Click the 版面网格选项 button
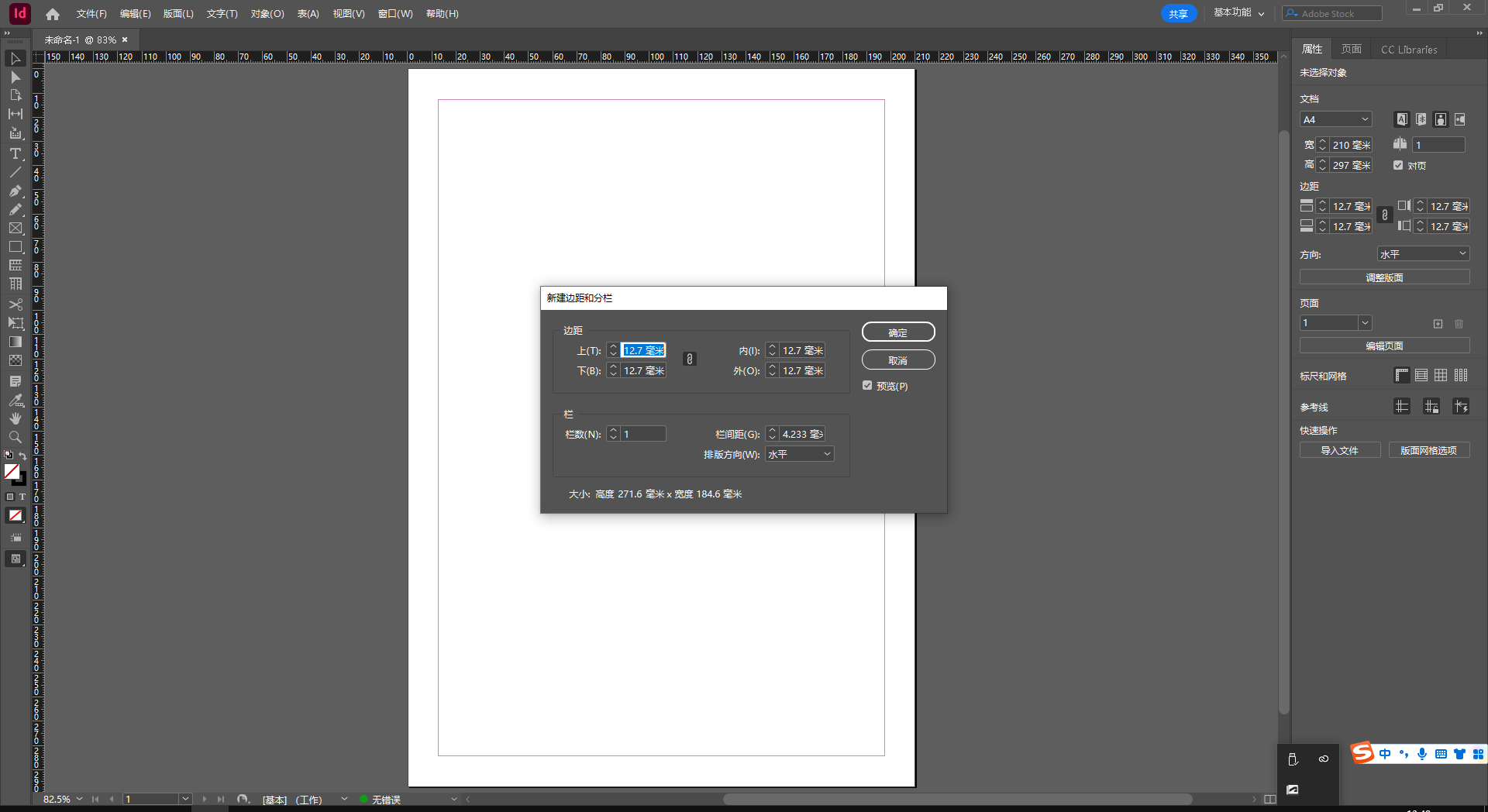Image resolution: width=1488 pixels, height=812 pixels. click(x=1428, y=450)
